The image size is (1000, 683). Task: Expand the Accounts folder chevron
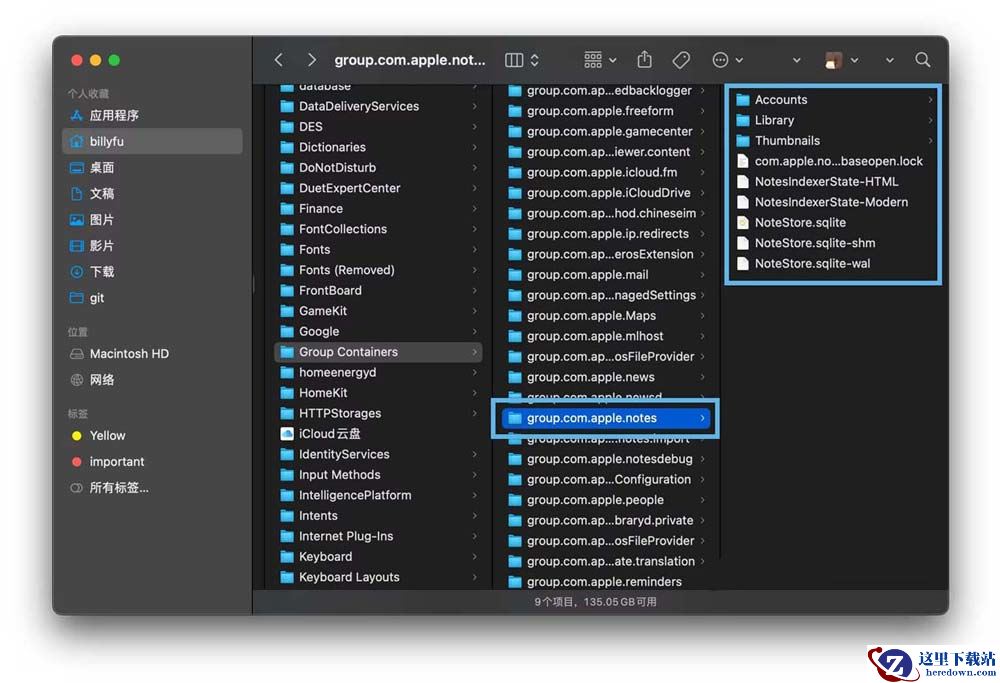tap(930, 100)
